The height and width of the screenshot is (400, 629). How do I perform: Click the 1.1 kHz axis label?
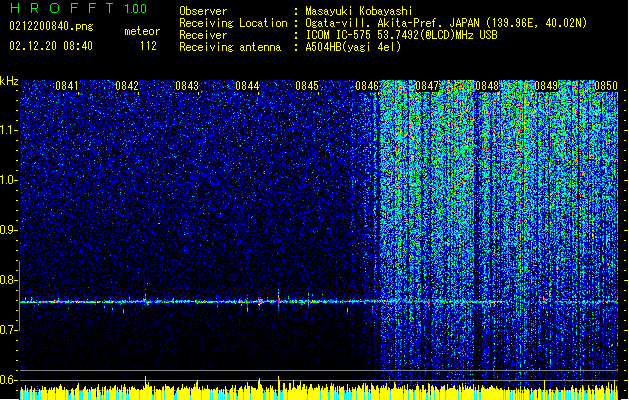tap(9, 130)
